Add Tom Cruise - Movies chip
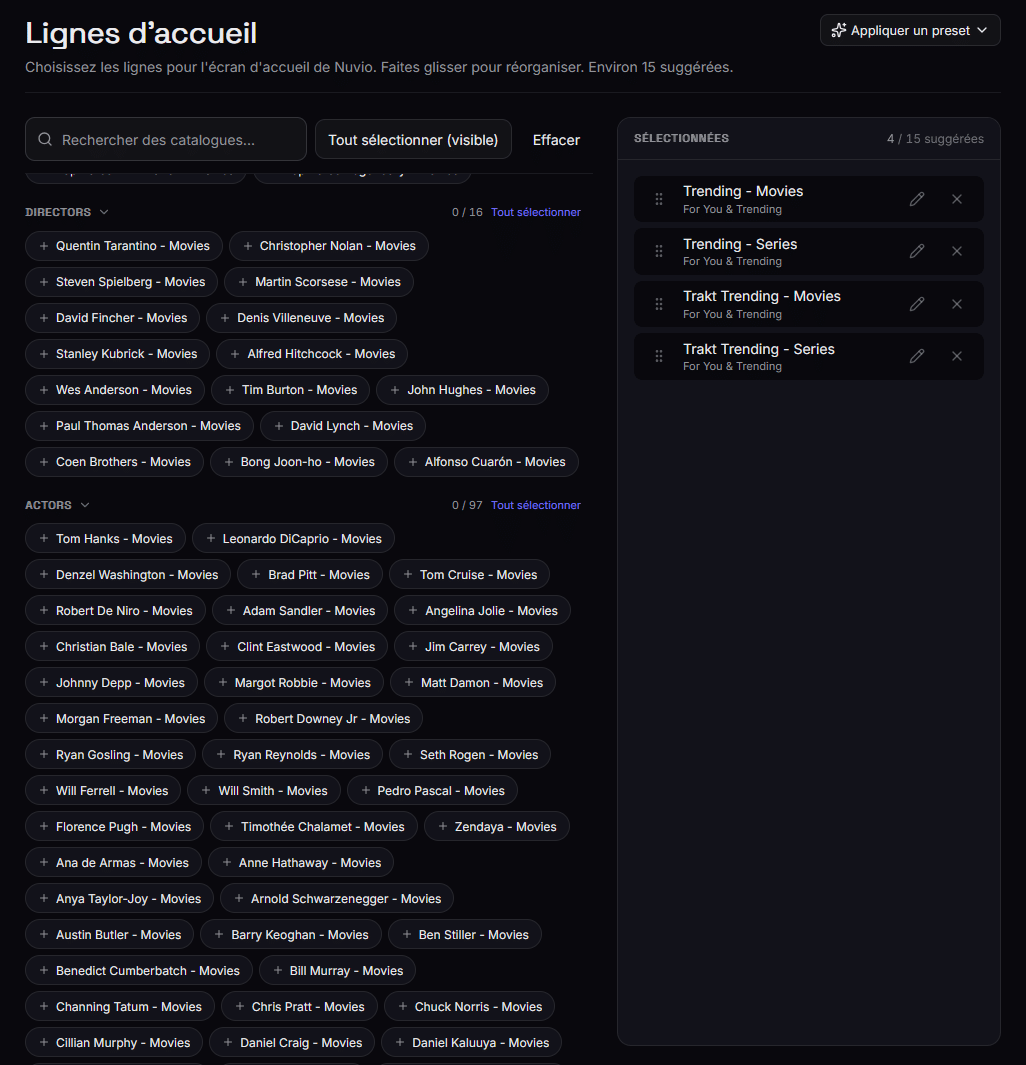Viewport: 1026px width, 1065px height. (470, 575)
